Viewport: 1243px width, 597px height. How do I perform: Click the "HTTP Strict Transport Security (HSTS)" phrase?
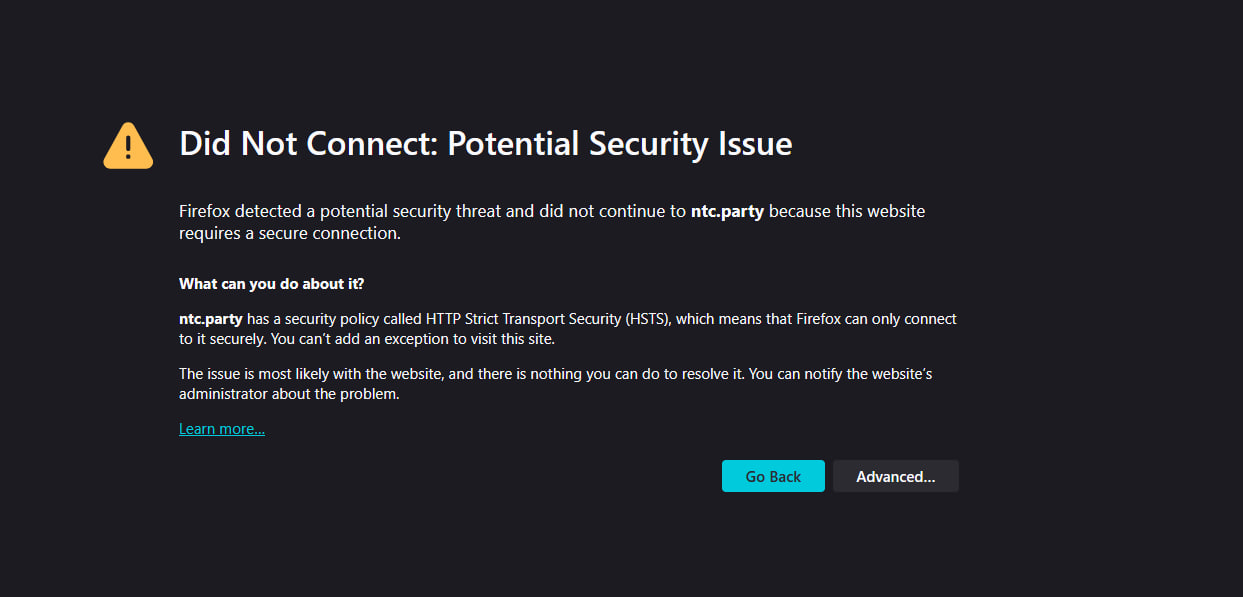pos(543,319)
